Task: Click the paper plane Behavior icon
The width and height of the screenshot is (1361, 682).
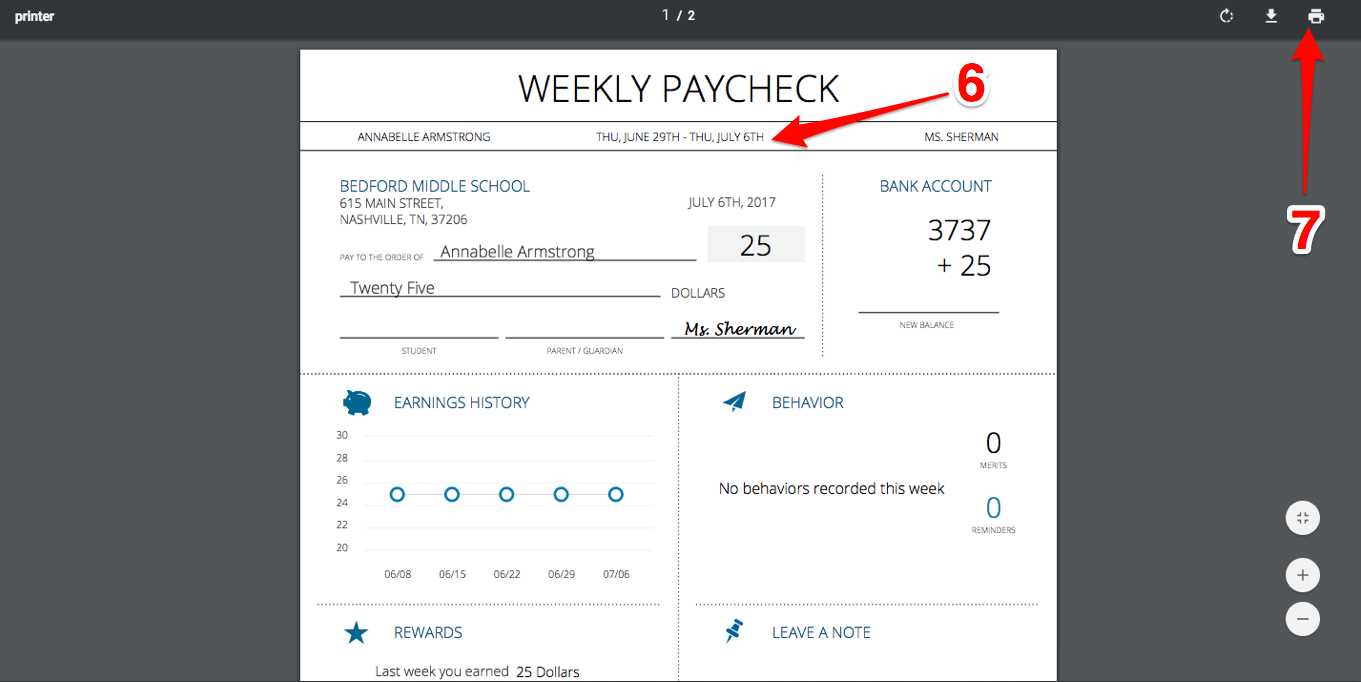Action: (734, 401)
